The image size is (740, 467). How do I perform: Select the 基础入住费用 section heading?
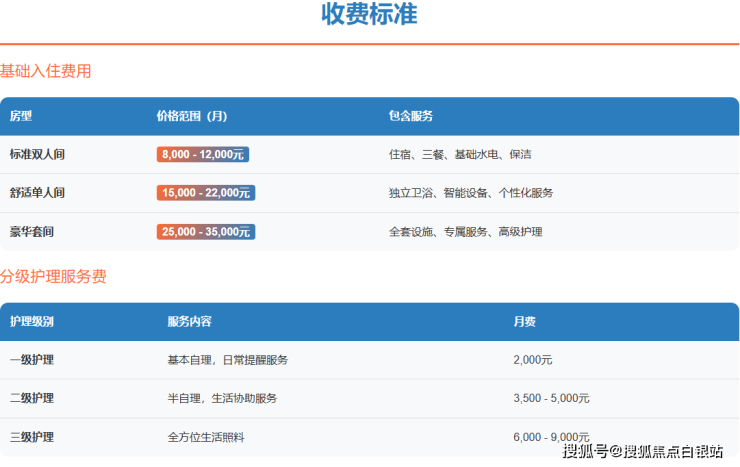pyautogui.click(x=46, y=72)
